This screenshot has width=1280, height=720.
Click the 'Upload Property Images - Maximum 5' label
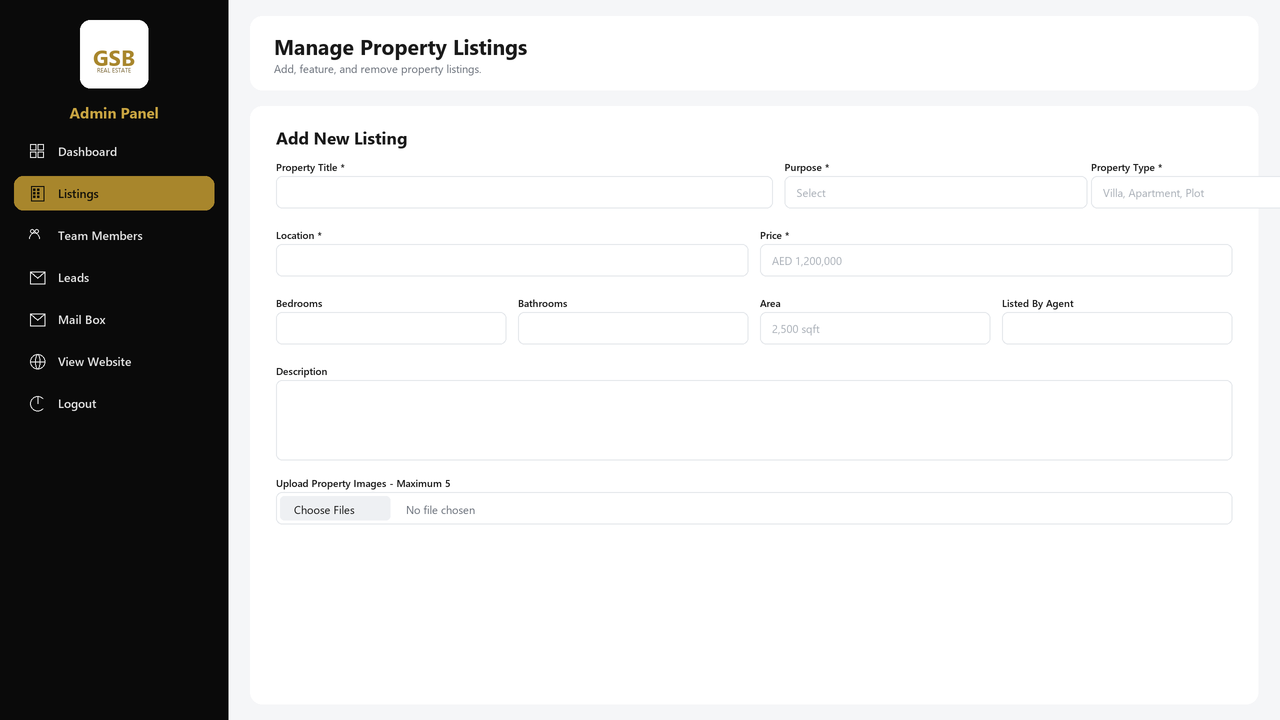tap(363, 484)
